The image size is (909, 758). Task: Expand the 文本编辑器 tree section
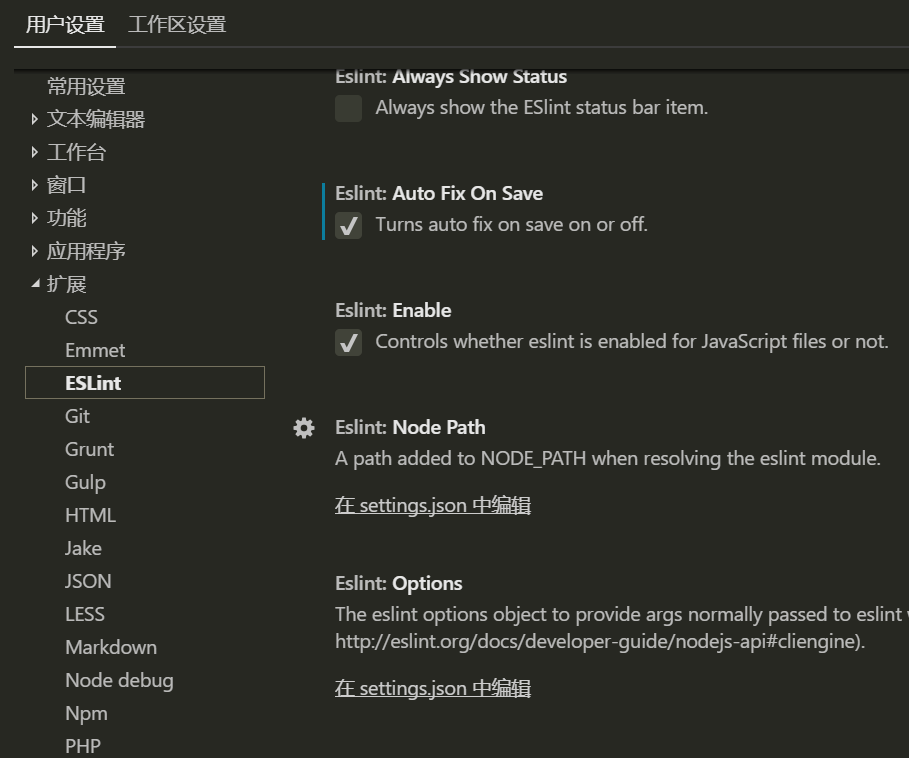pyautogui.click(x=35, y=120)
